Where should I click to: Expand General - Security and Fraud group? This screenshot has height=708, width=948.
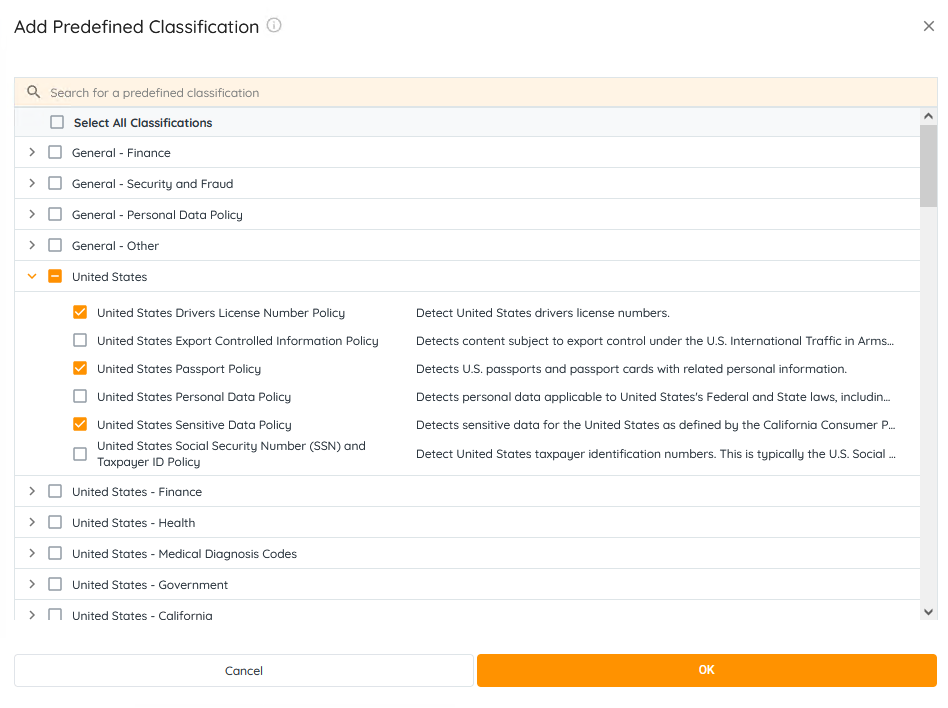pyautogui.click(x=32, y=184)
